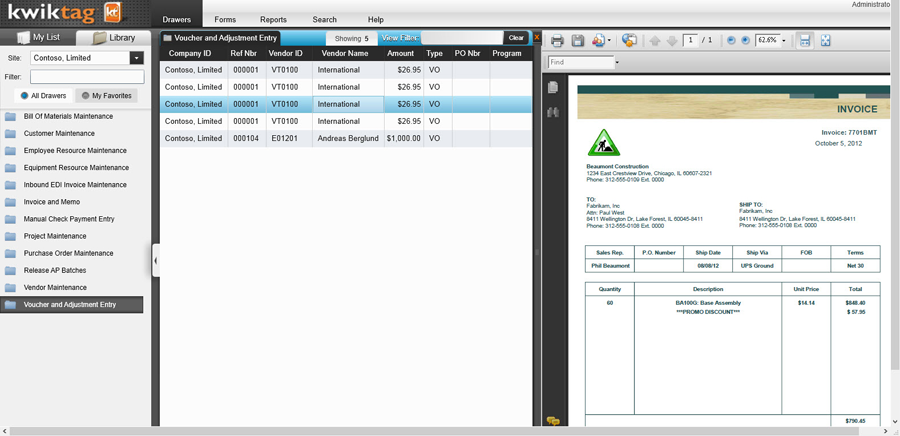Close the viewer via orange X
This screenshot has height=436, width=900.
click(537, 37)
